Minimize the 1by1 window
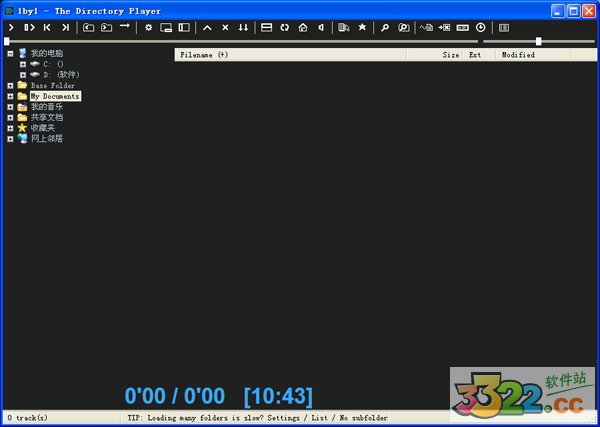The height and width of the screenshot is (427, 600). coord(558,11)
